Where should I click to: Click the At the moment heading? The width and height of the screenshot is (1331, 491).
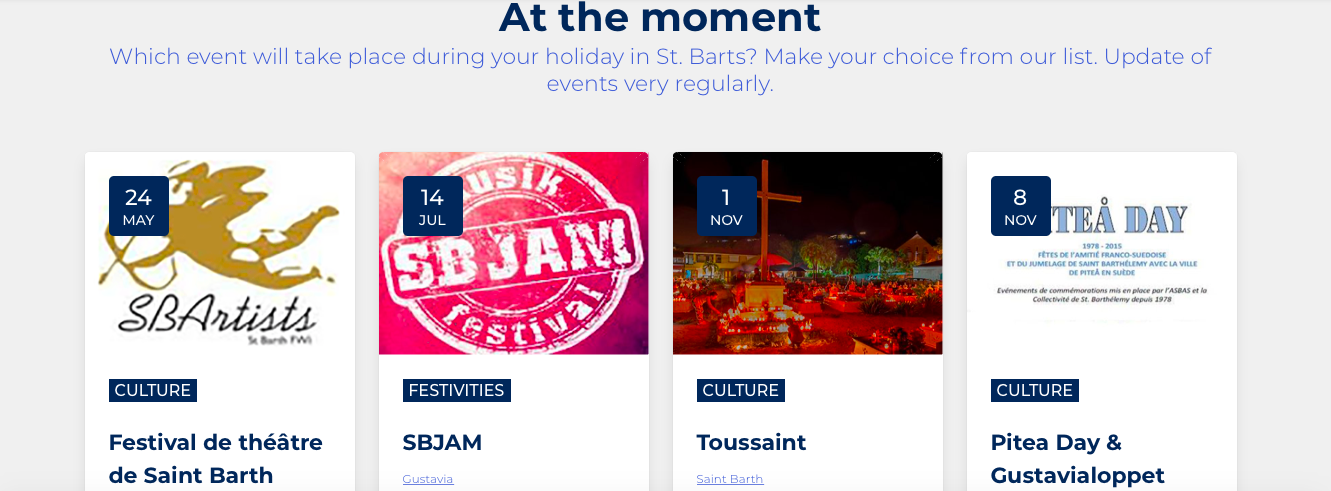click(x=660, y=17)
